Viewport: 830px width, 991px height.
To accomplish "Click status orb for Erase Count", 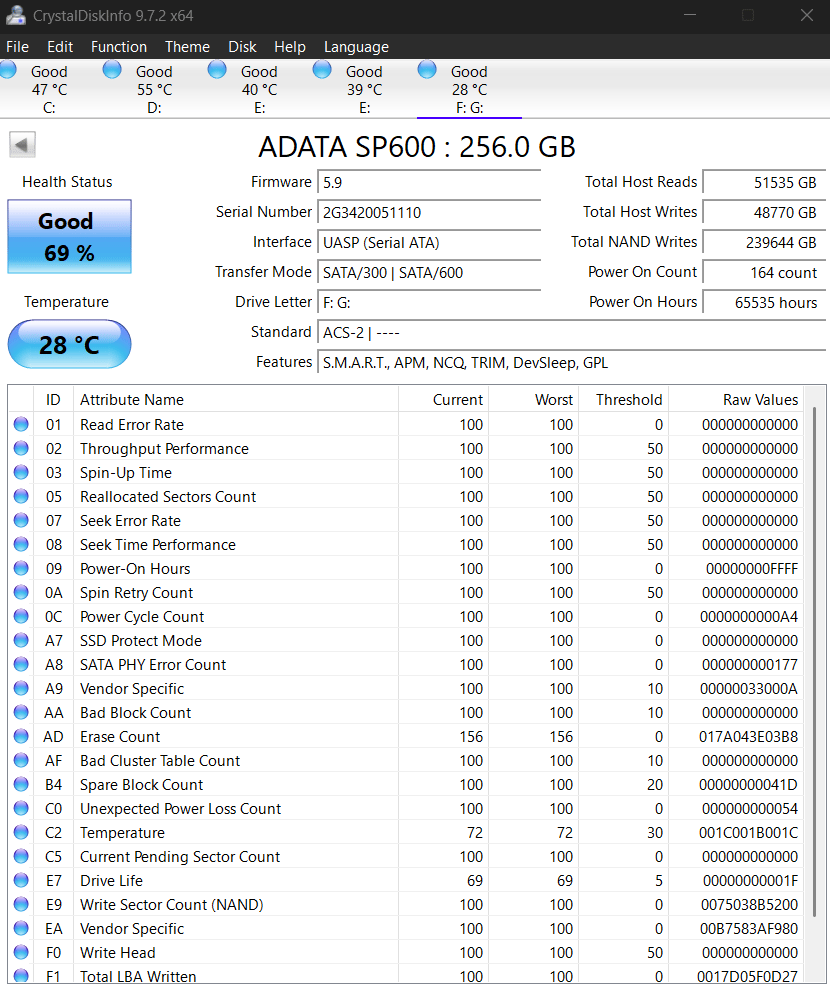I will tap(21, 736).
